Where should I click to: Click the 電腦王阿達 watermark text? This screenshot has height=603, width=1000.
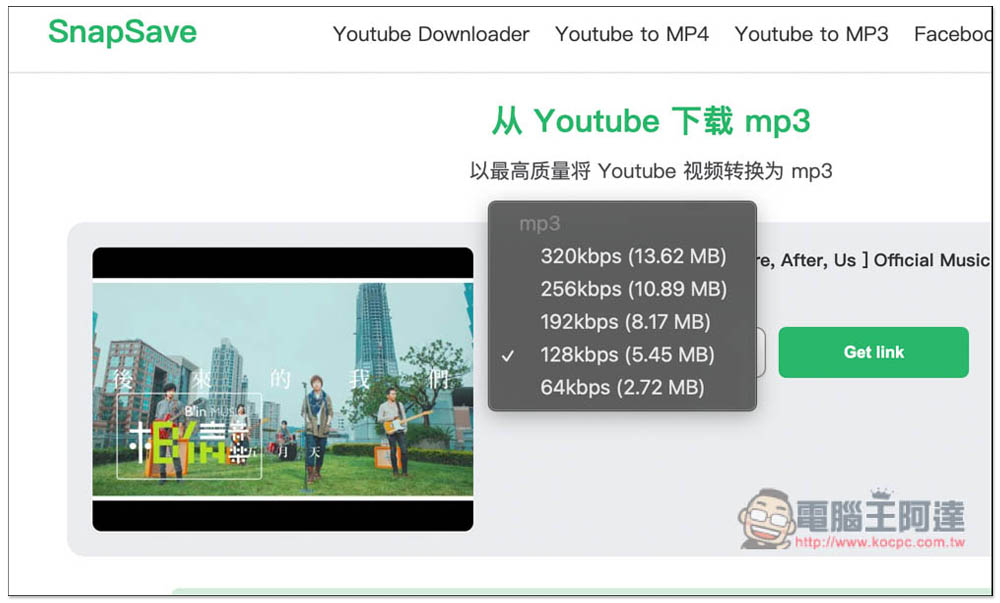[880, 515]
